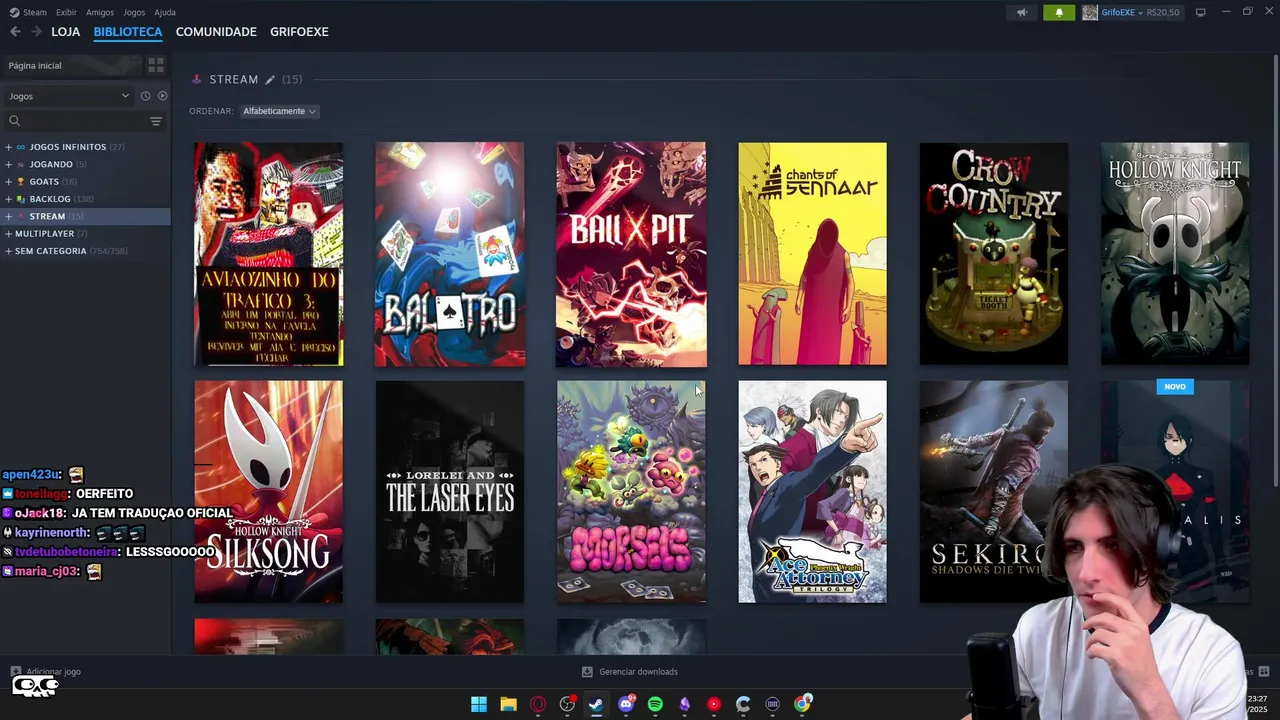The image size is (1280, 720).
Task: Open the Ball x Pit game cover
Action: point(631,254)
